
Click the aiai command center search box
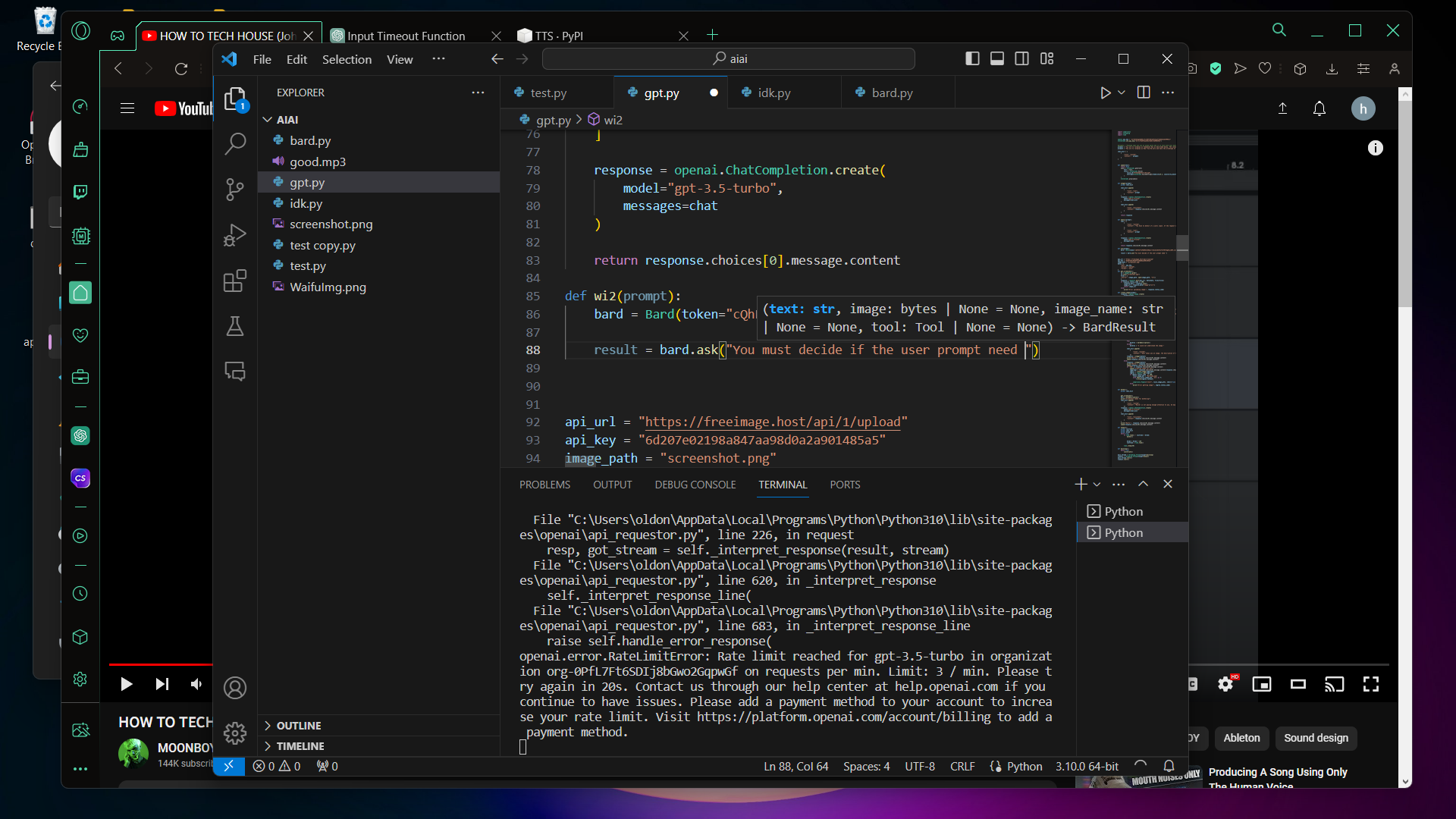729,59
